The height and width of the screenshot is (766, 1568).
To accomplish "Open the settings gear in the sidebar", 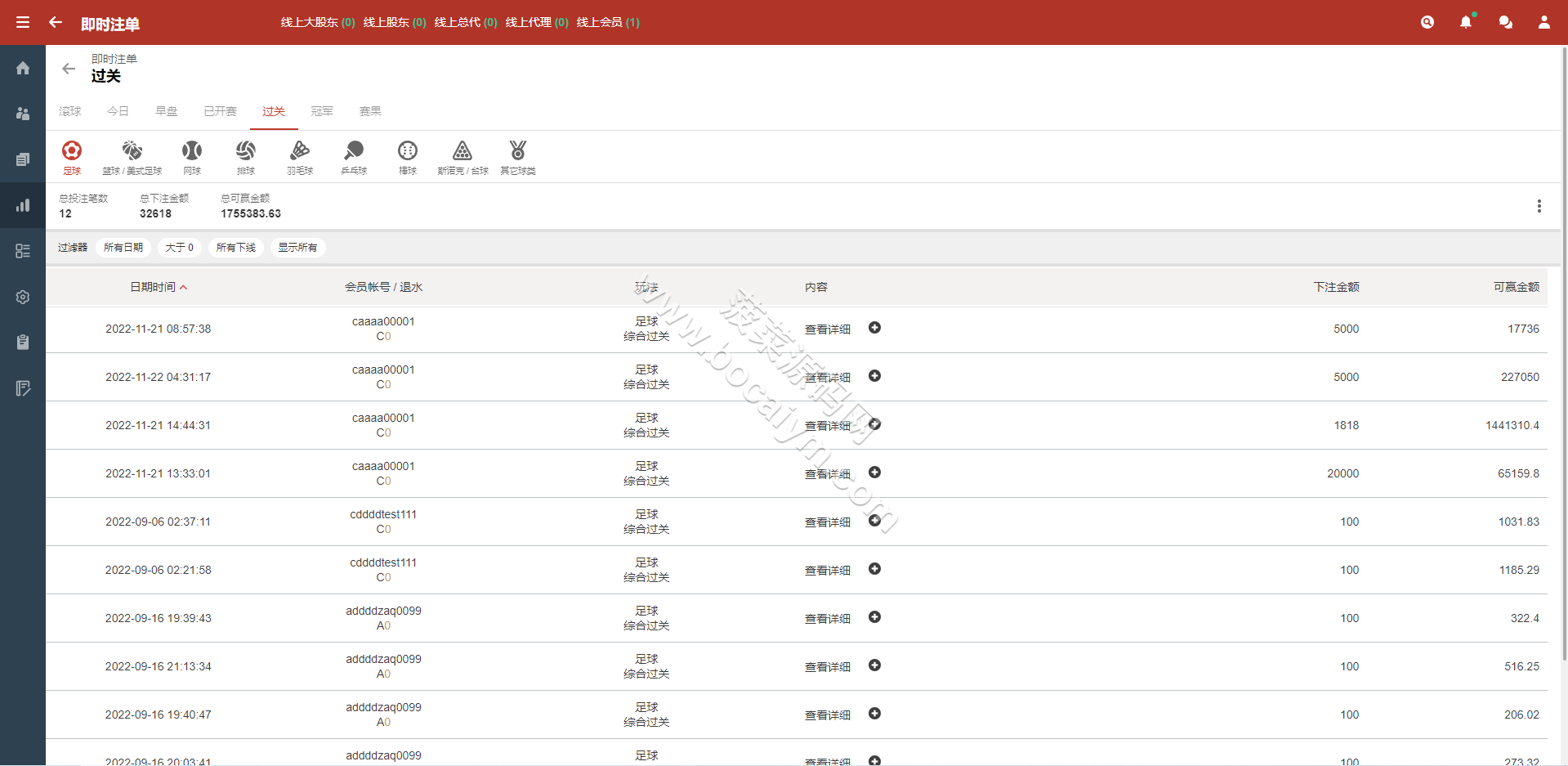I will pos(23,297).
